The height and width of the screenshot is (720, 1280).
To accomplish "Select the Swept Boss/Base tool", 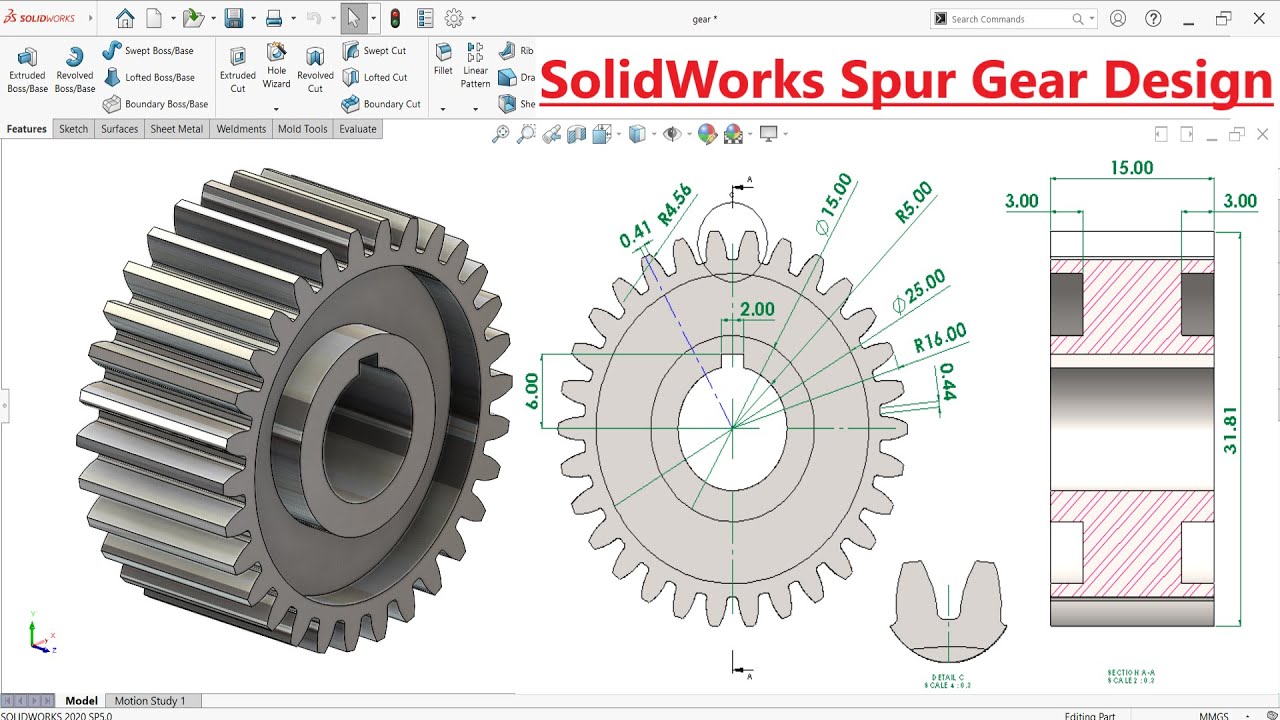I will click(x=148, y=50).
